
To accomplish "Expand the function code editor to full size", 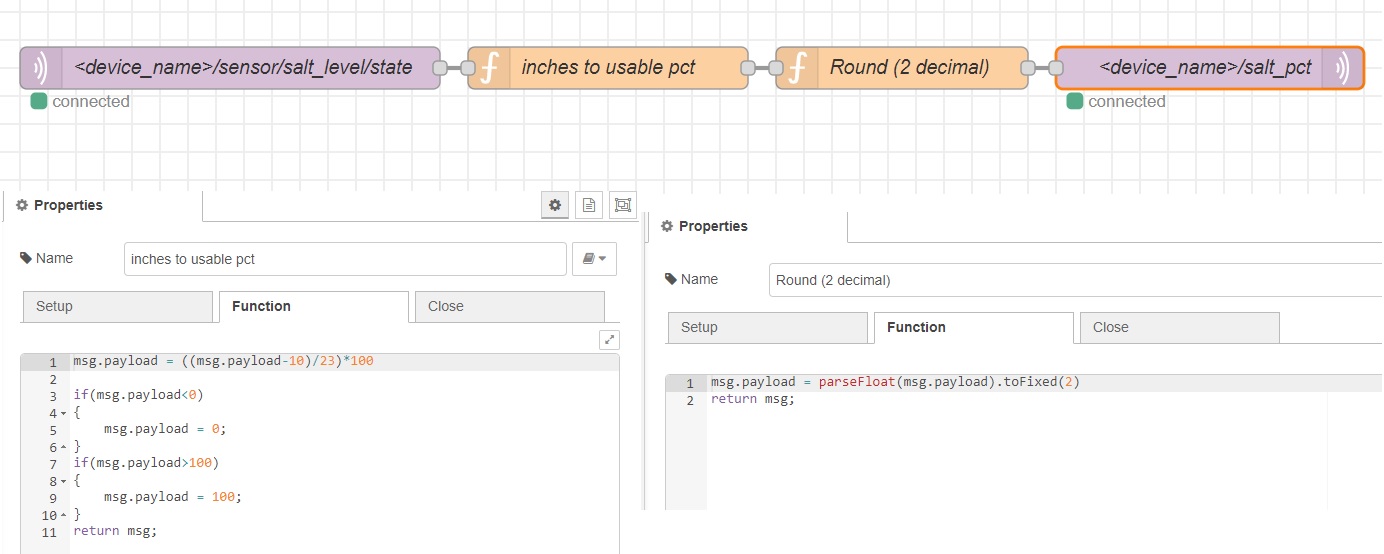I will point(609,339).
